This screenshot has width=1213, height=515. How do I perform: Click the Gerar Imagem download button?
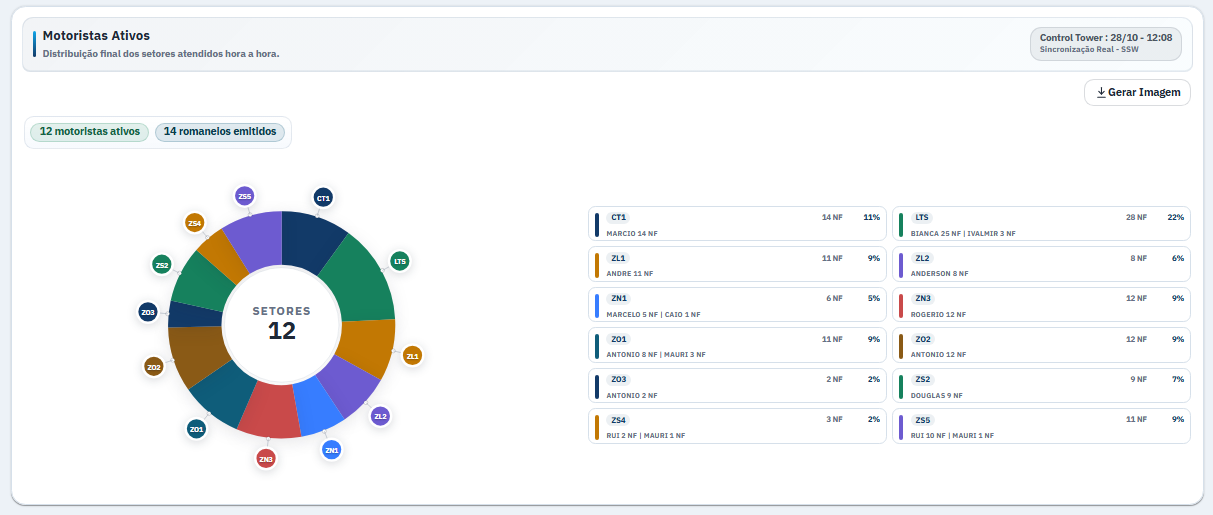pyautogui.click(x=1137, y=92)
